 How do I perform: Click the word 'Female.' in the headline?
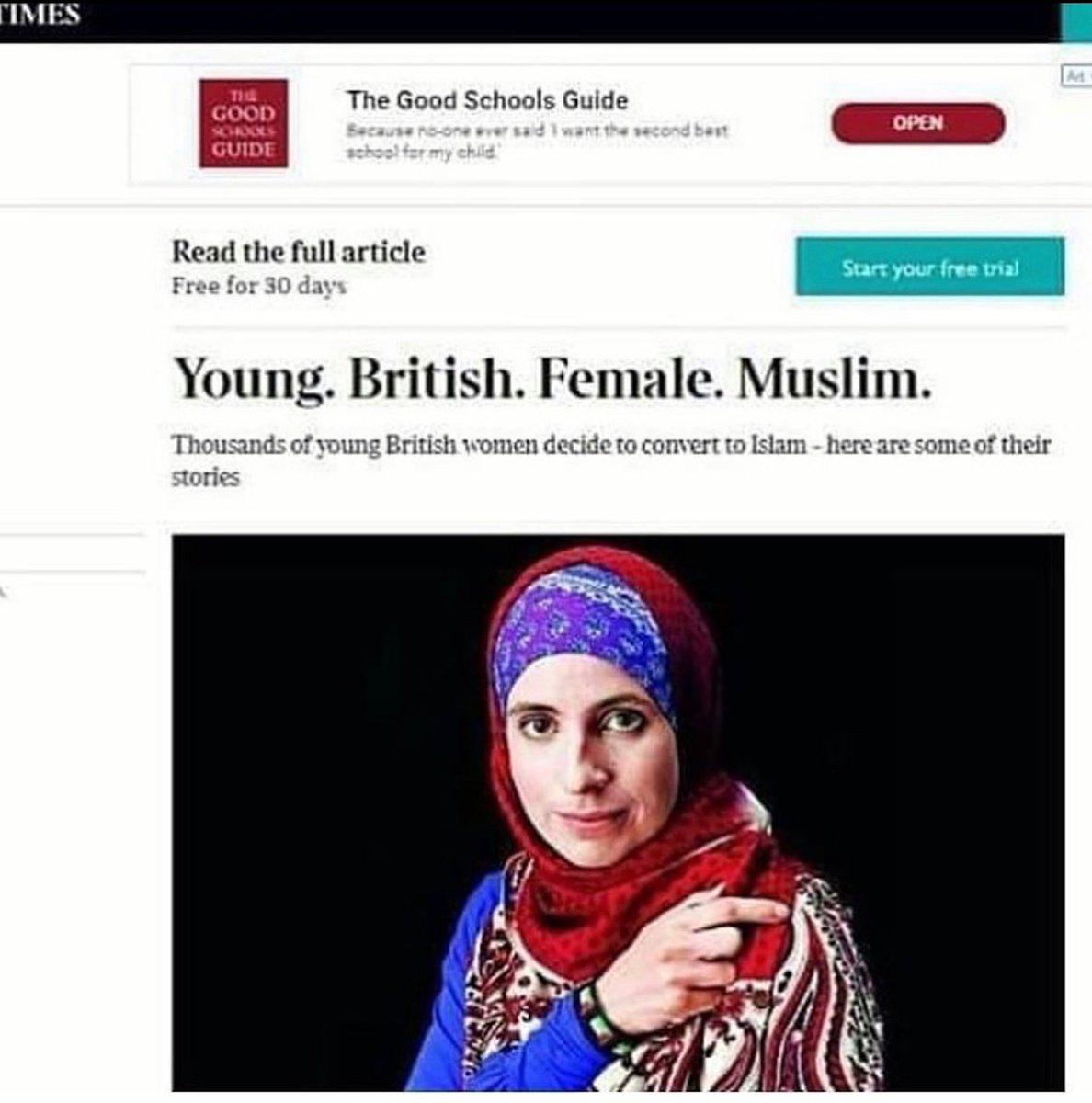[x=628, y=378]
